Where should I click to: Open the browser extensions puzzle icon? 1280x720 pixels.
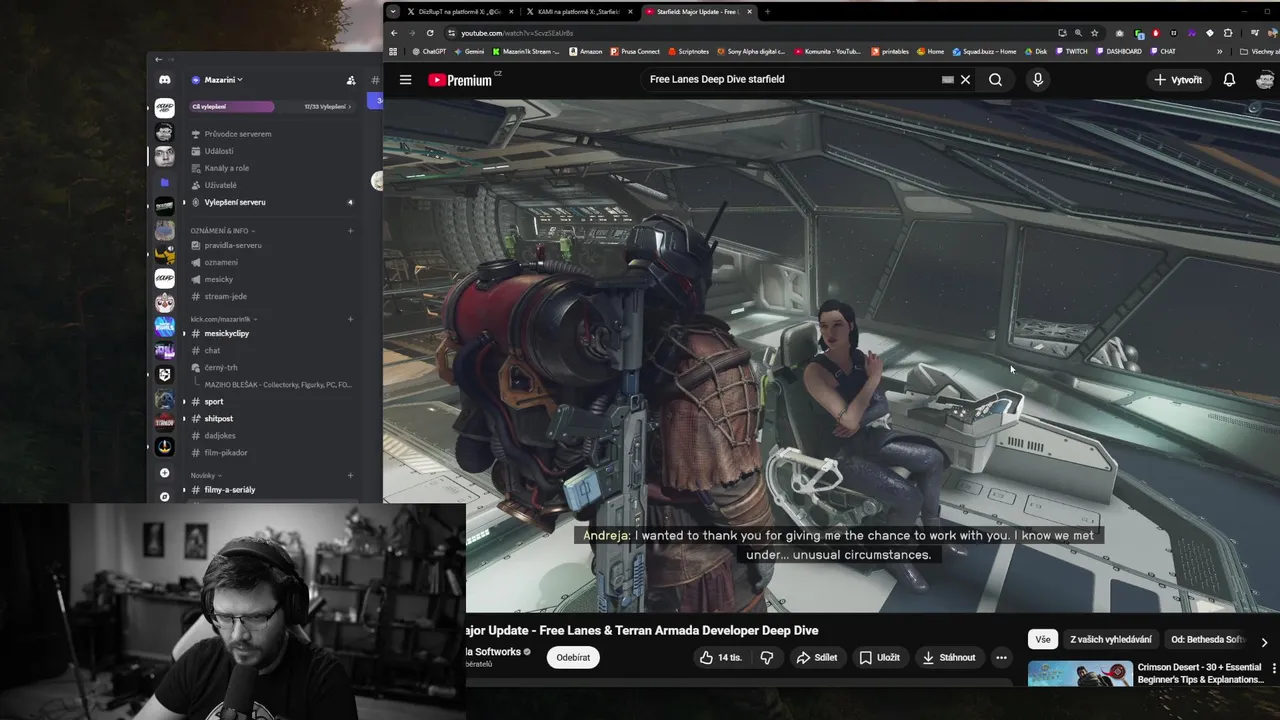1228,33
